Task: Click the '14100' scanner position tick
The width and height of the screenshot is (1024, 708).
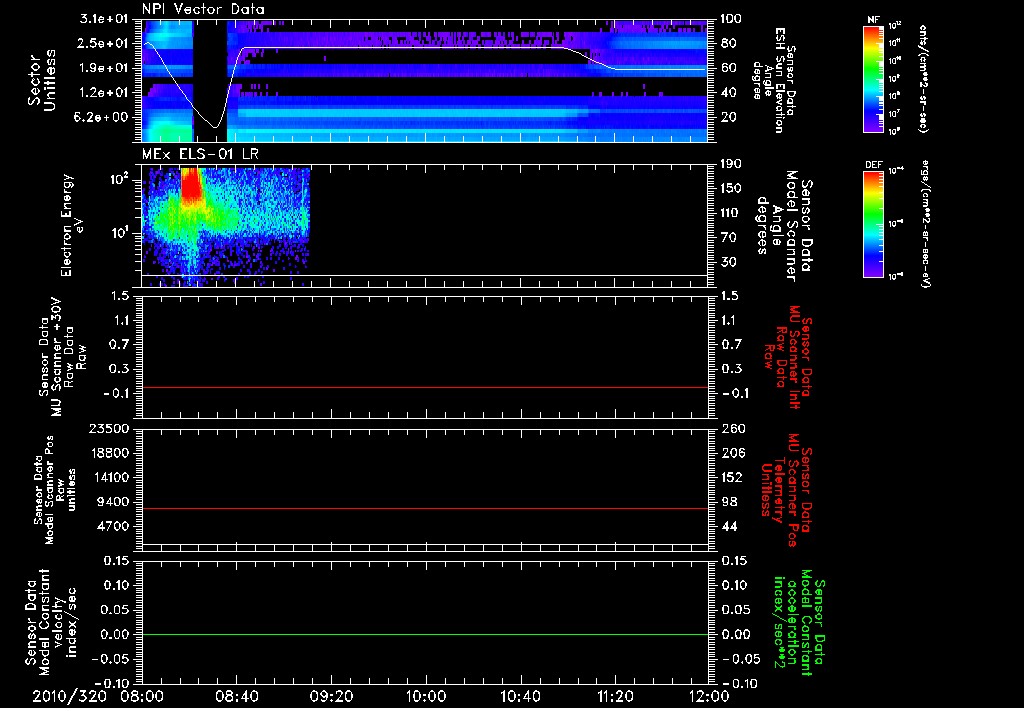Action: click(108, 477)
